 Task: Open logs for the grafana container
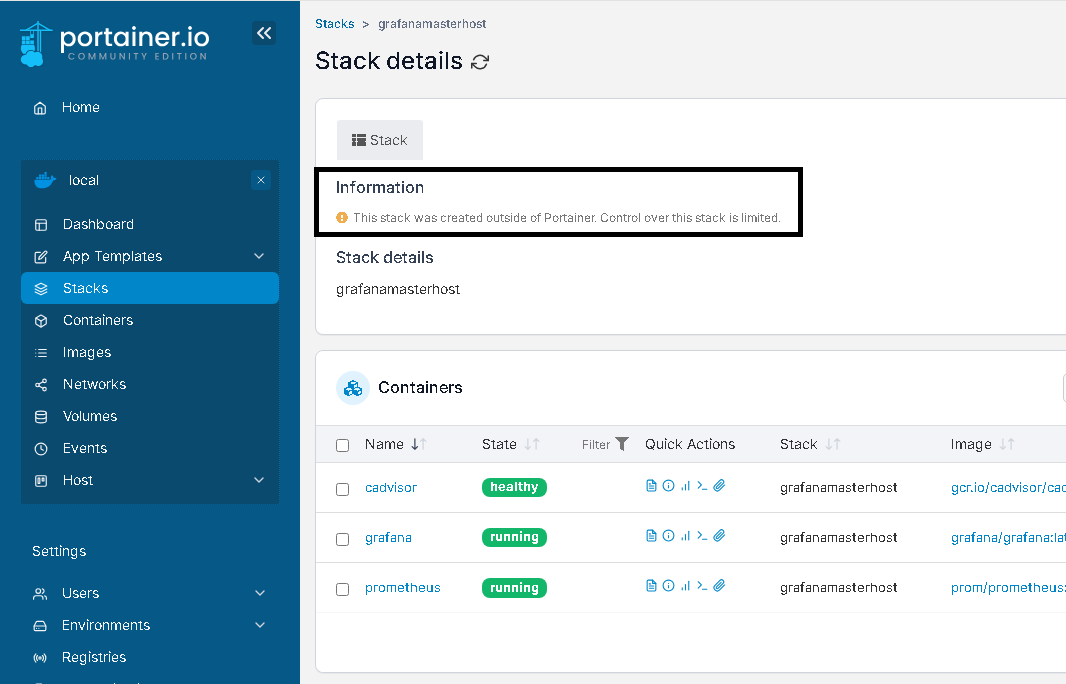click(x=651, y=536)
